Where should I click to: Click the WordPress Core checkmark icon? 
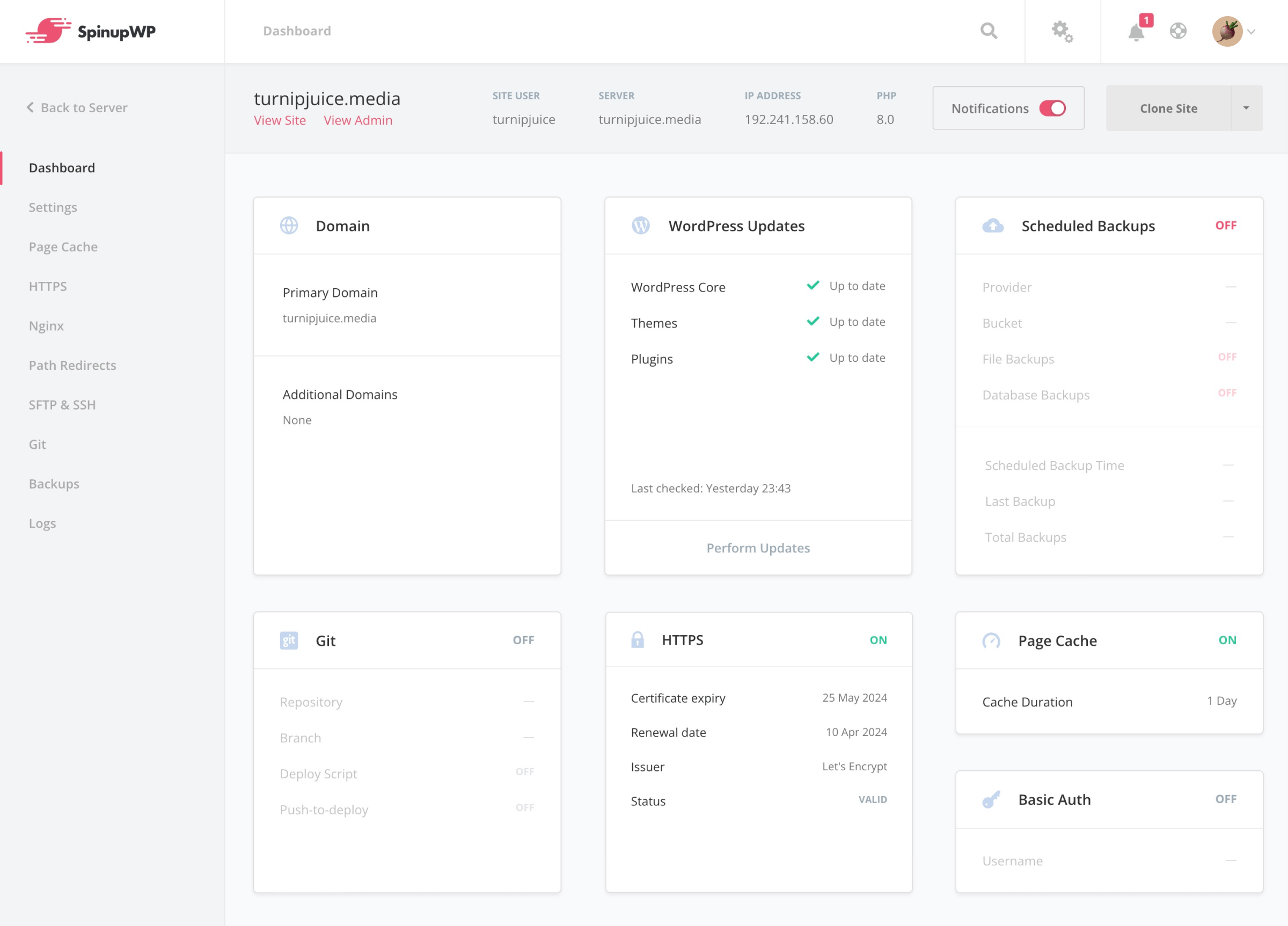tap(813, 285)
